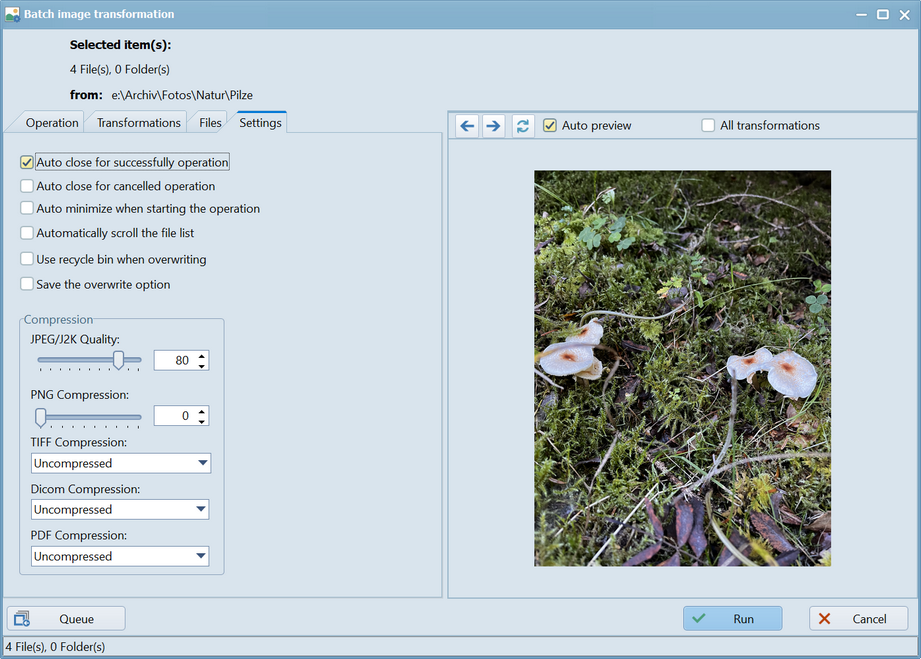Viewport: 921px width, 659px height.
Task: Open the PDF Compression dropdown
Action: [201, 556]
